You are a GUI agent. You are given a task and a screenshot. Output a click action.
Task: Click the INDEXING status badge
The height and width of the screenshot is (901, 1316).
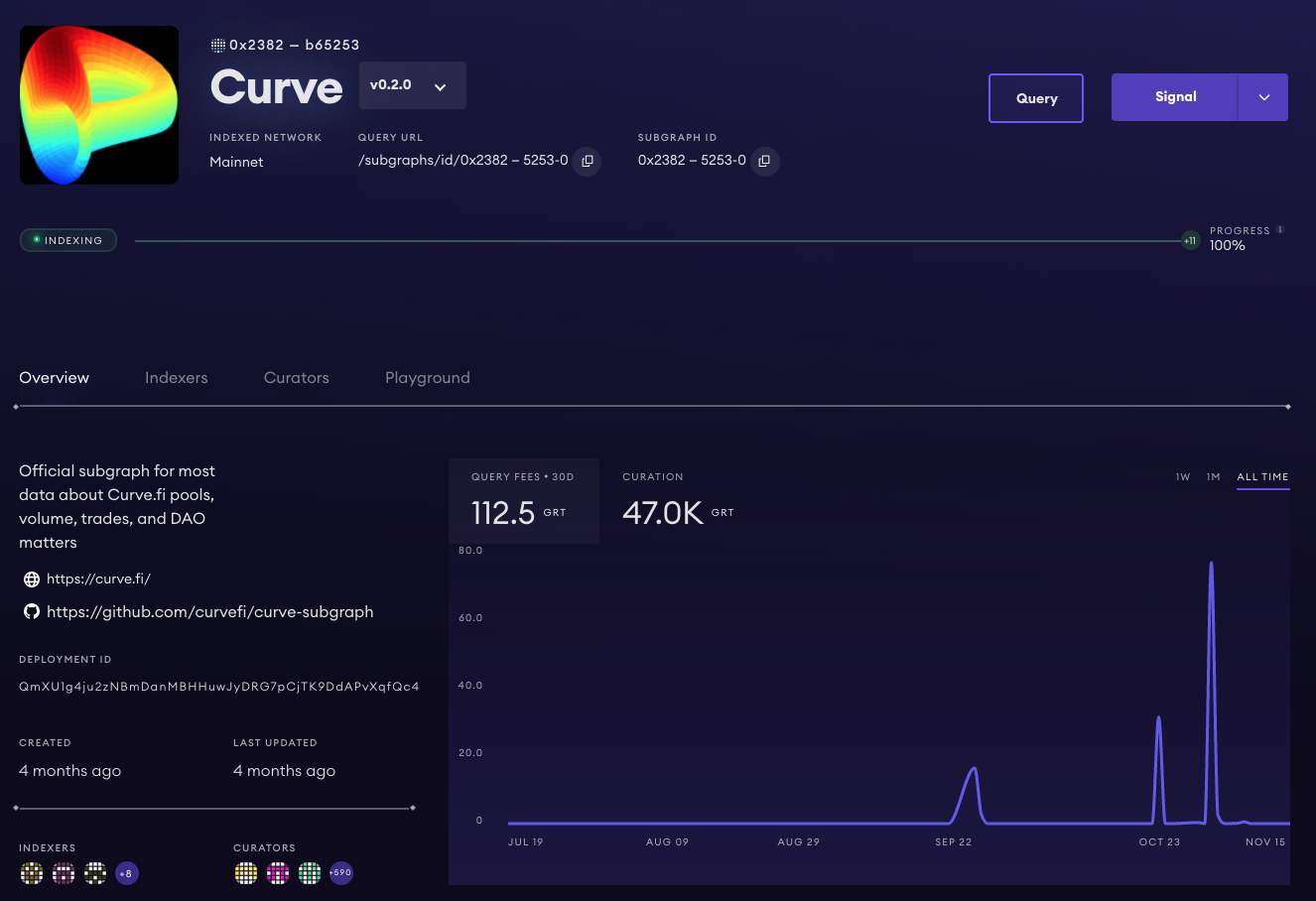coord(68,240)
